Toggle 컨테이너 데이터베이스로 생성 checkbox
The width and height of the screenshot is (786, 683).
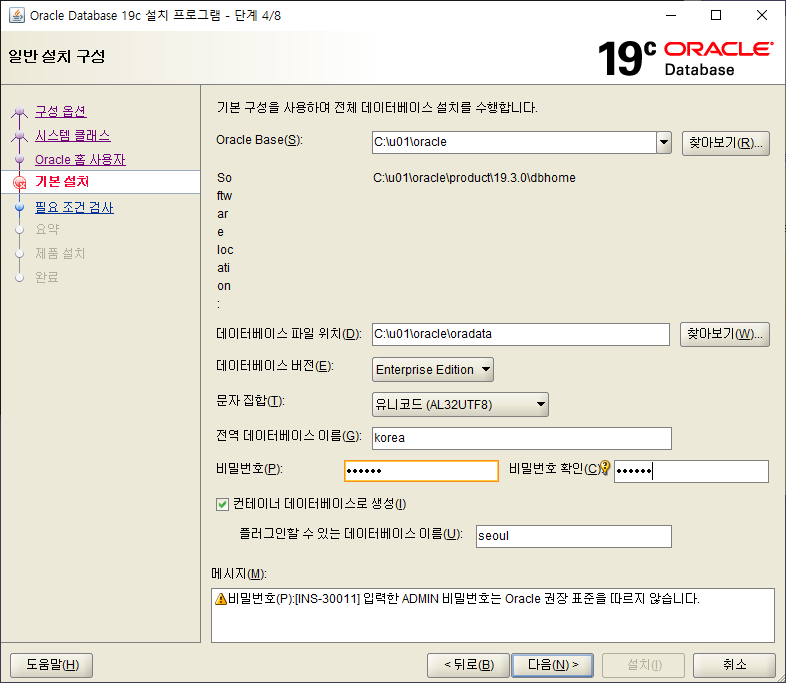pyautogui.click(x=222, y=504)
